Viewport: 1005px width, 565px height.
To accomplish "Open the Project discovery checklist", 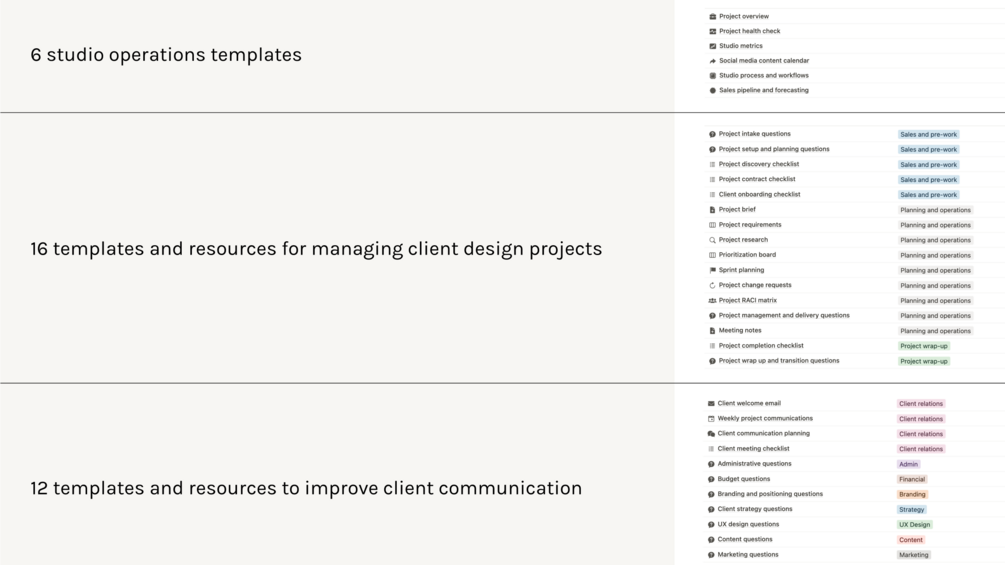I will pos(758,164).
